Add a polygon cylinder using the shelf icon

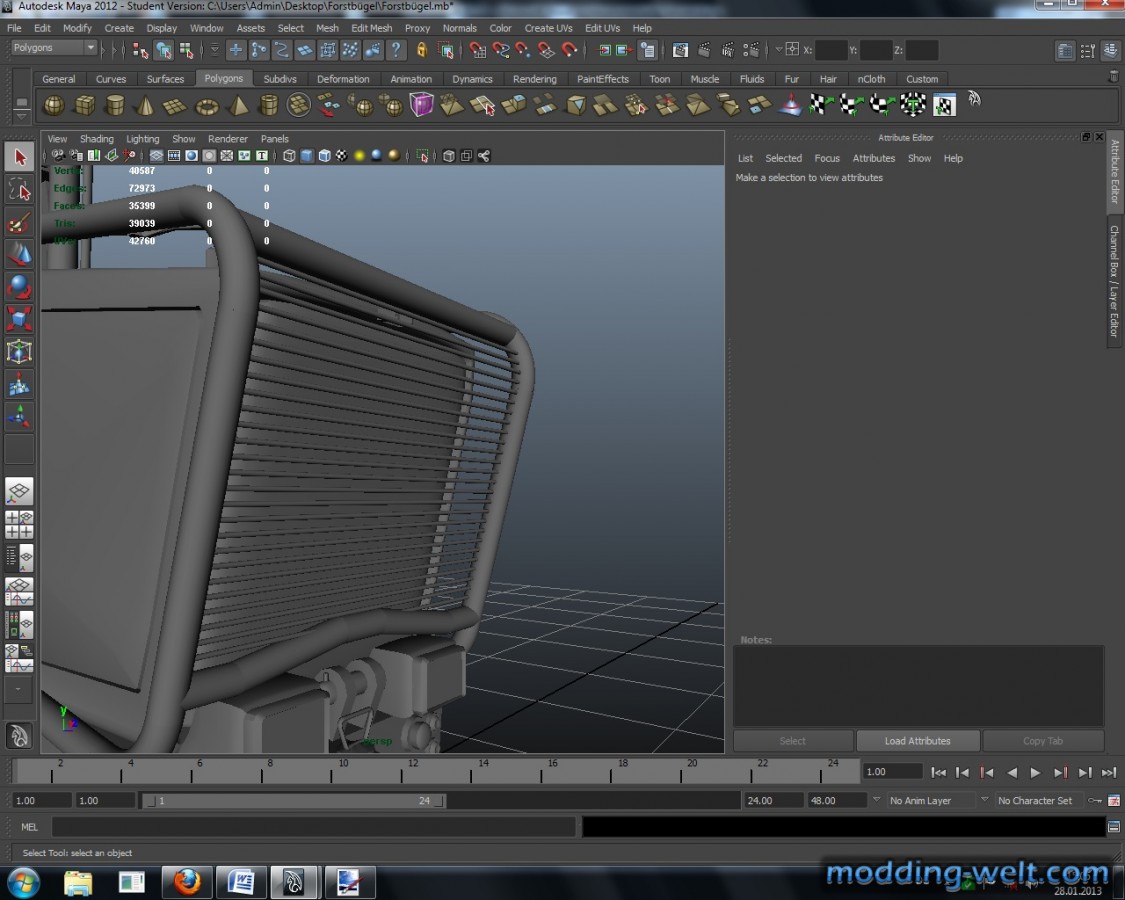coord(115,106)
